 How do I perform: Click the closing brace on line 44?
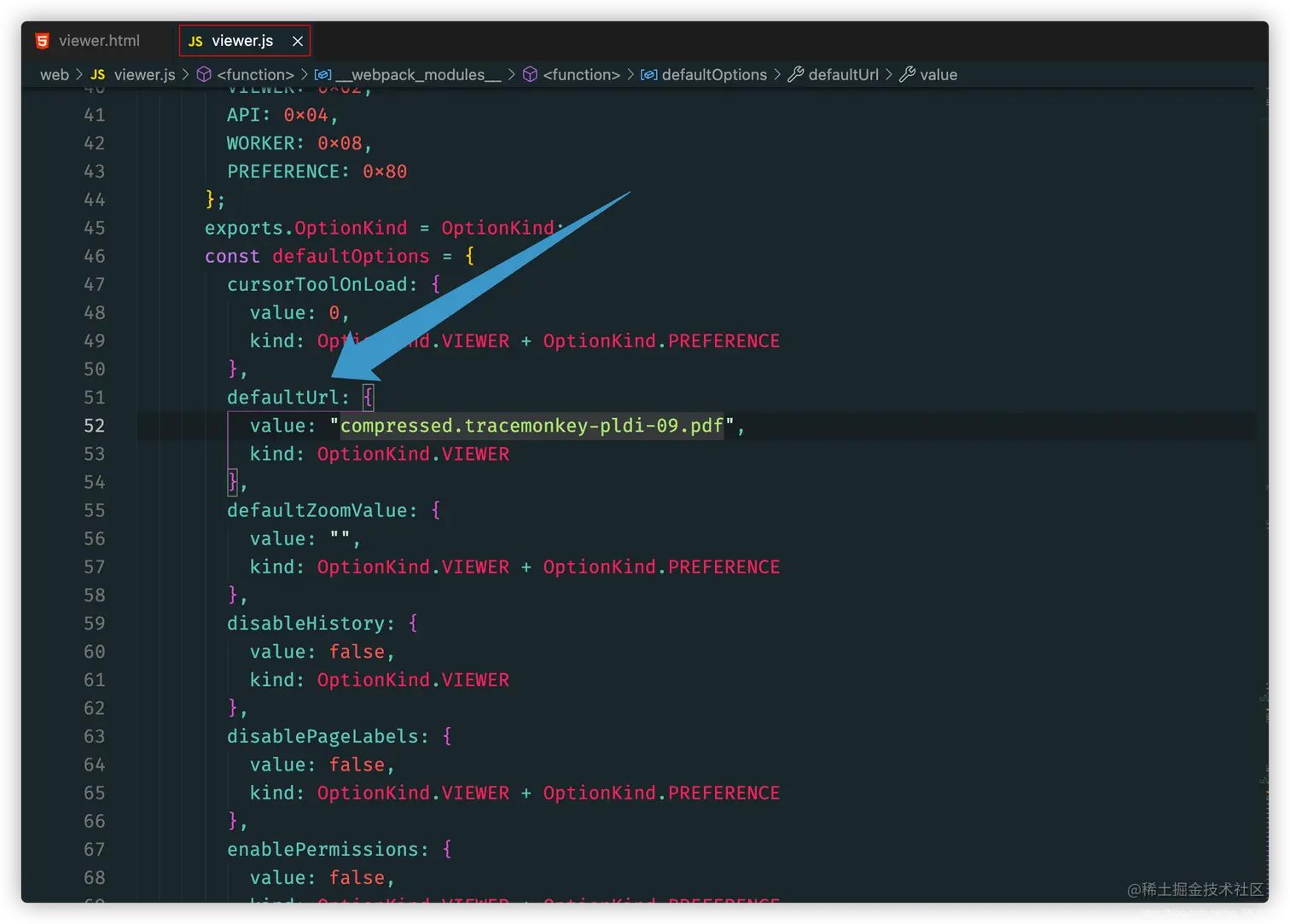point(210,200)
